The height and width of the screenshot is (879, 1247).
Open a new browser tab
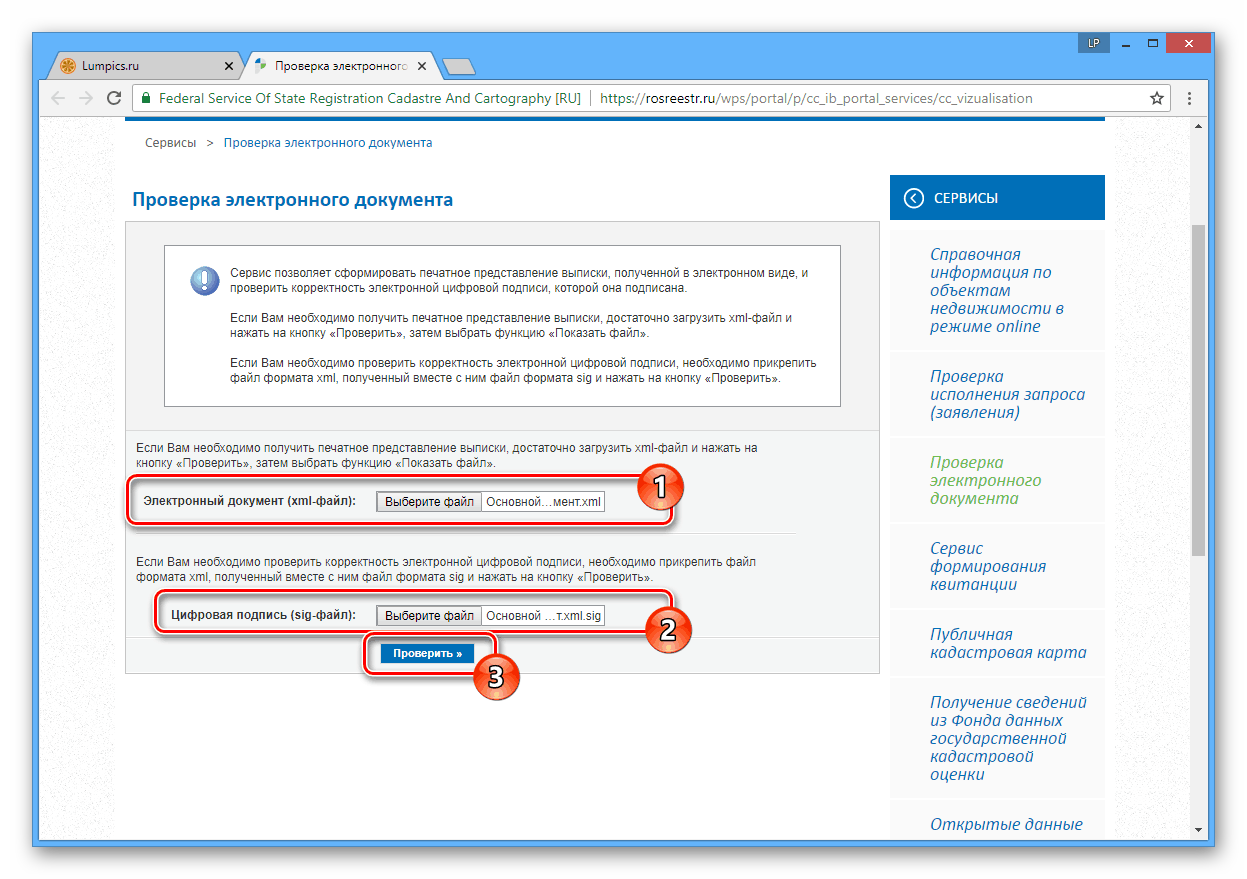pos(458,67)
